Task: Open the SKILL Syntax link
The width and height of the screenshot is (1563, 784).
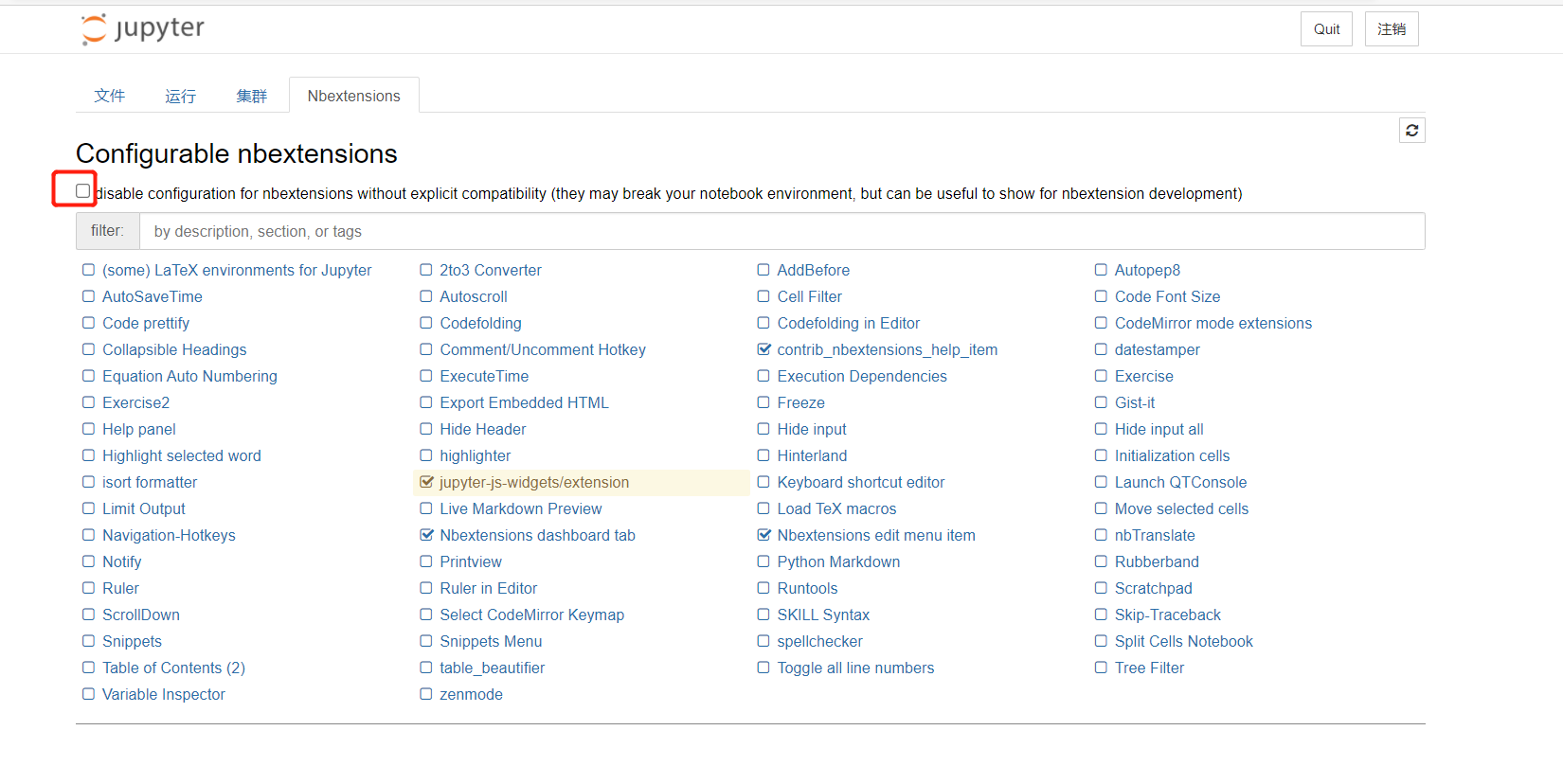Action: [x=823, y=615]
